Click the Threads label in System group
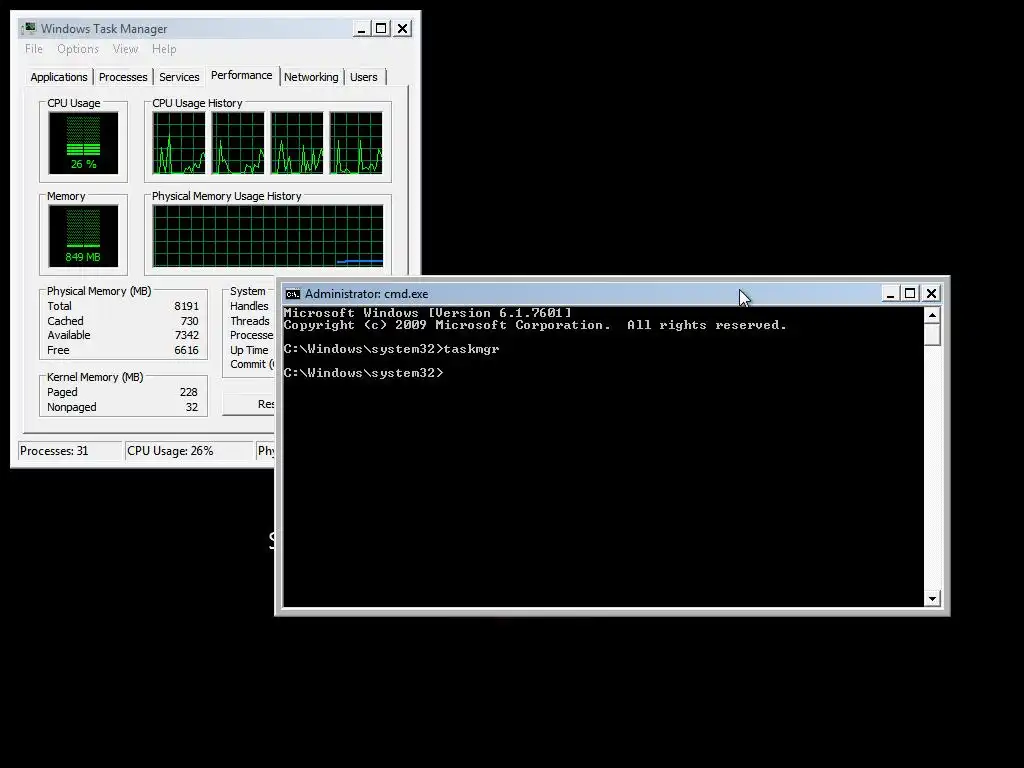Screen dimensions: 1024x768 pos(249,321)
